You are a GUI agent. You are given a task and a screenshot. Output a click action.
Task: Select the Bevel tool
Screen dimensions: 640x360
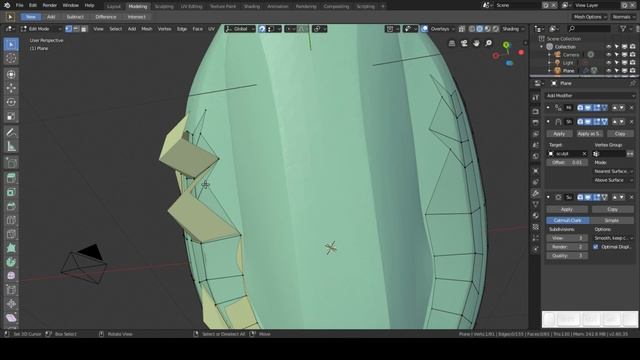click(11, 206)
